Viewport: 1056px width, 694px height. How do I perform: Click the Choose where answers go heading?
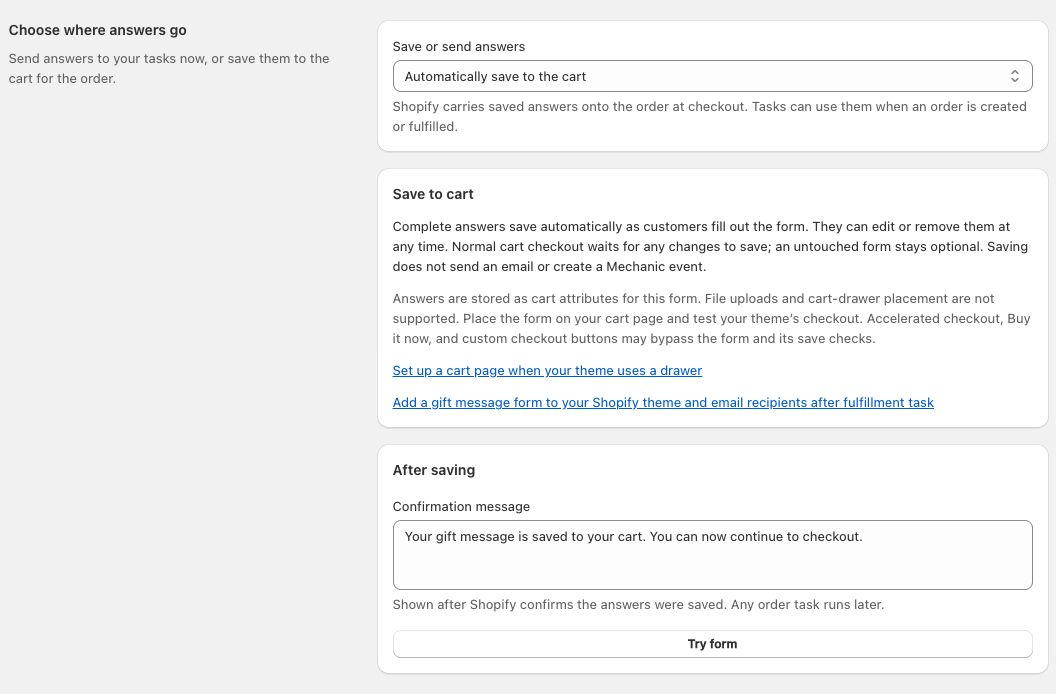[x=98, y=30]
